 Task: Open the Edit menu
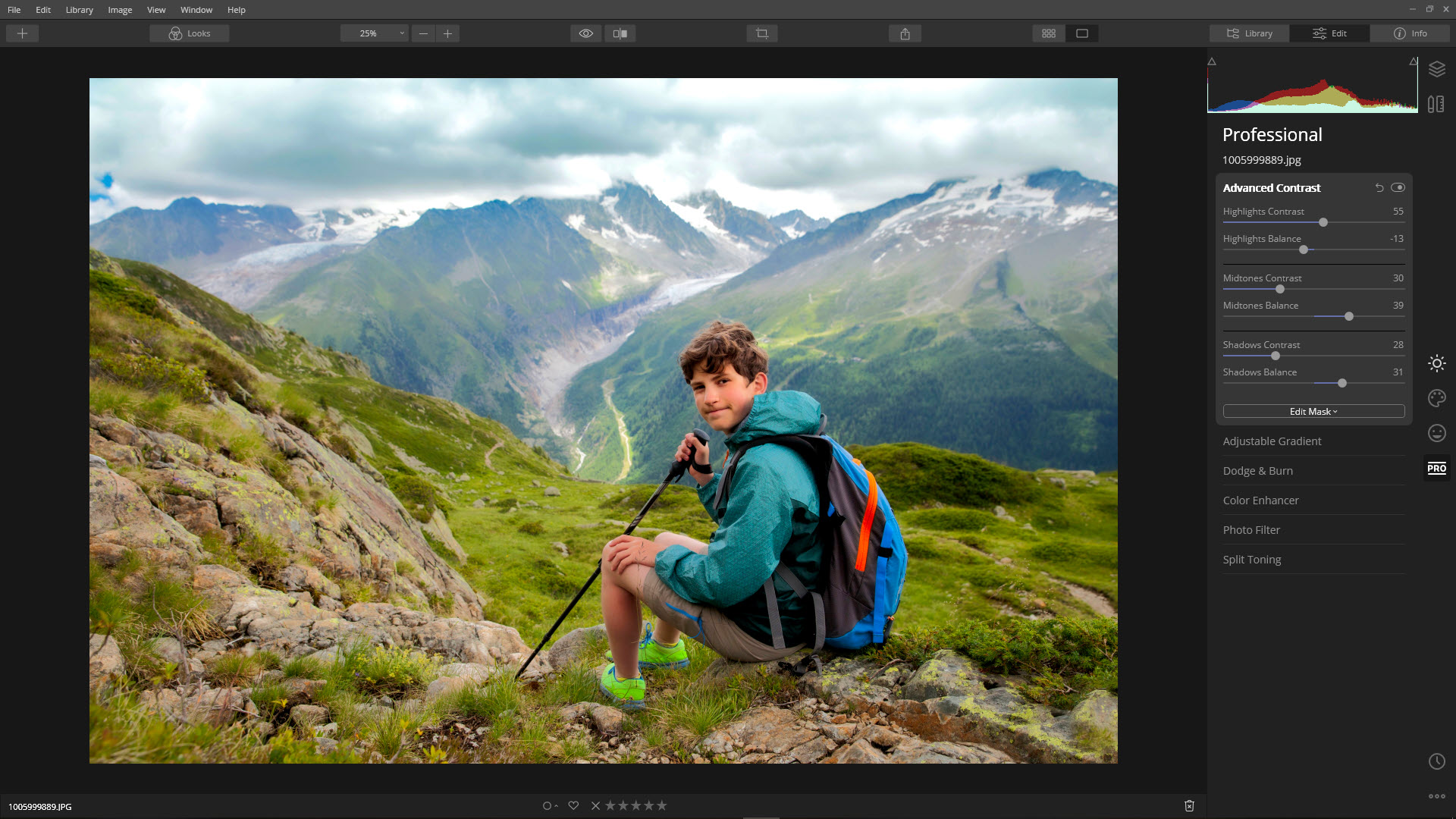point(43,10)
